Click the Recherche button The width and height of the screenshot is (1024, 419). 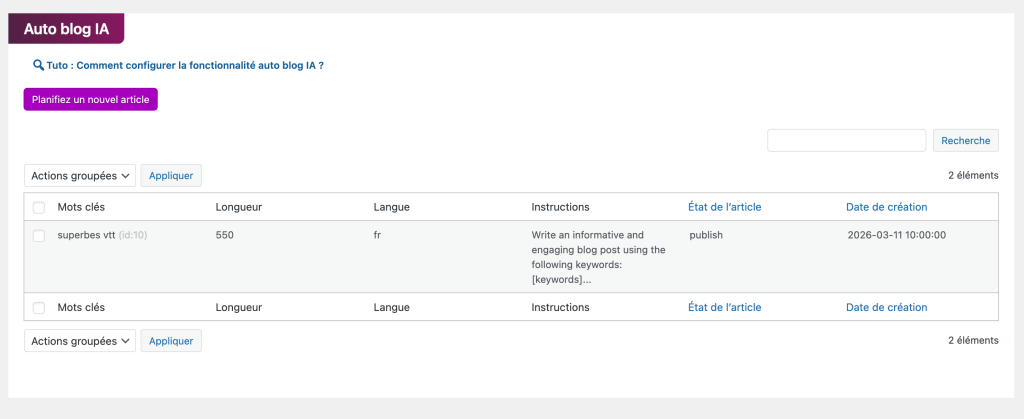point(966,140)
